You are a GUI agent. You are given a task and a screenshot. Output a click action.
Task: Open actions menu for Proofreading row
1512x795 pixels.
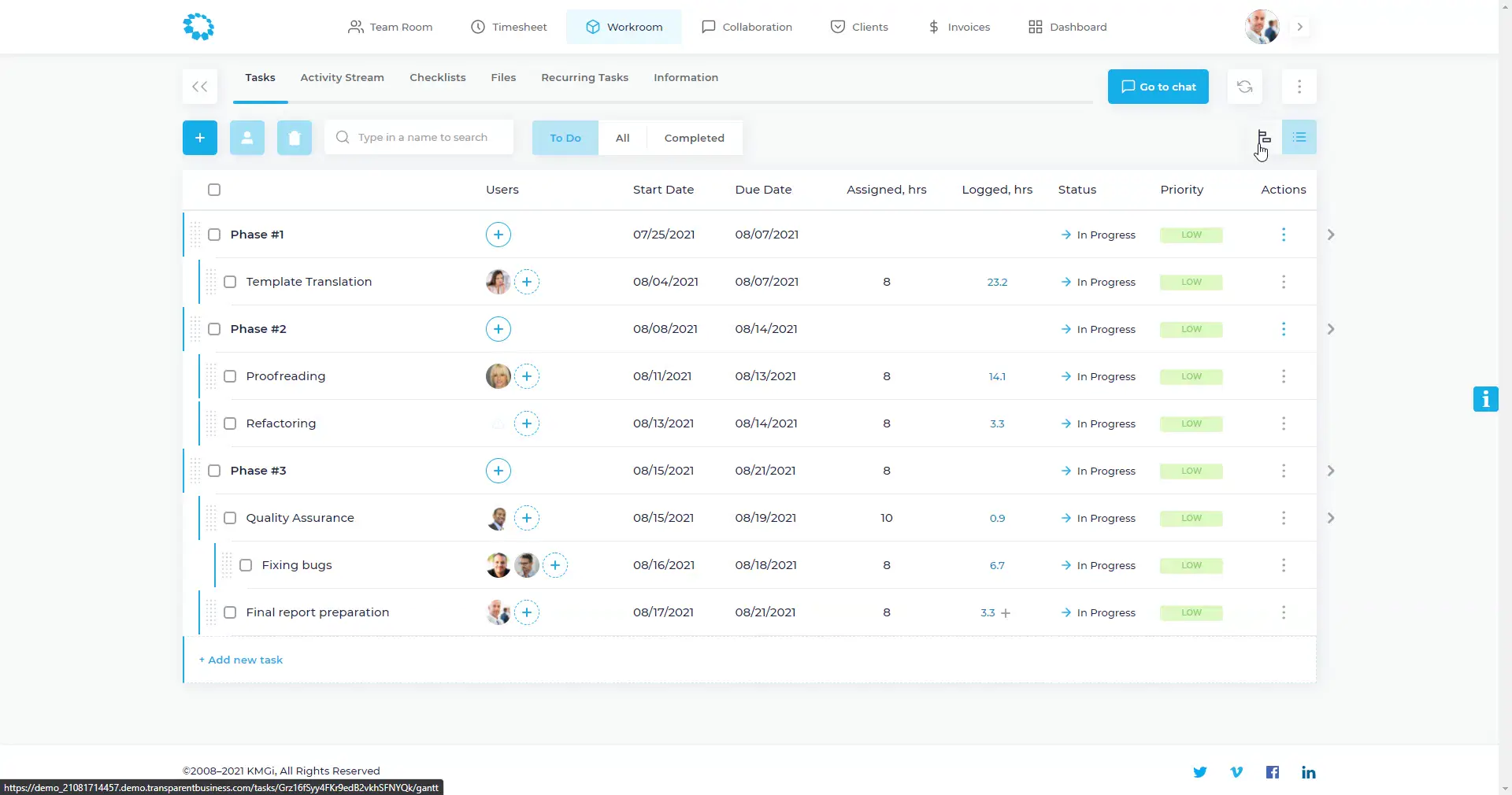pos(1284,376)
